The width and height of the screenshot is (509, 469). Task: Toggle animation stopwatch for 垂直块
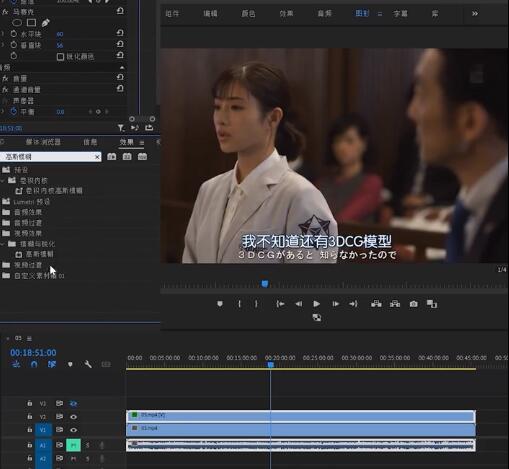coord(14,45)
